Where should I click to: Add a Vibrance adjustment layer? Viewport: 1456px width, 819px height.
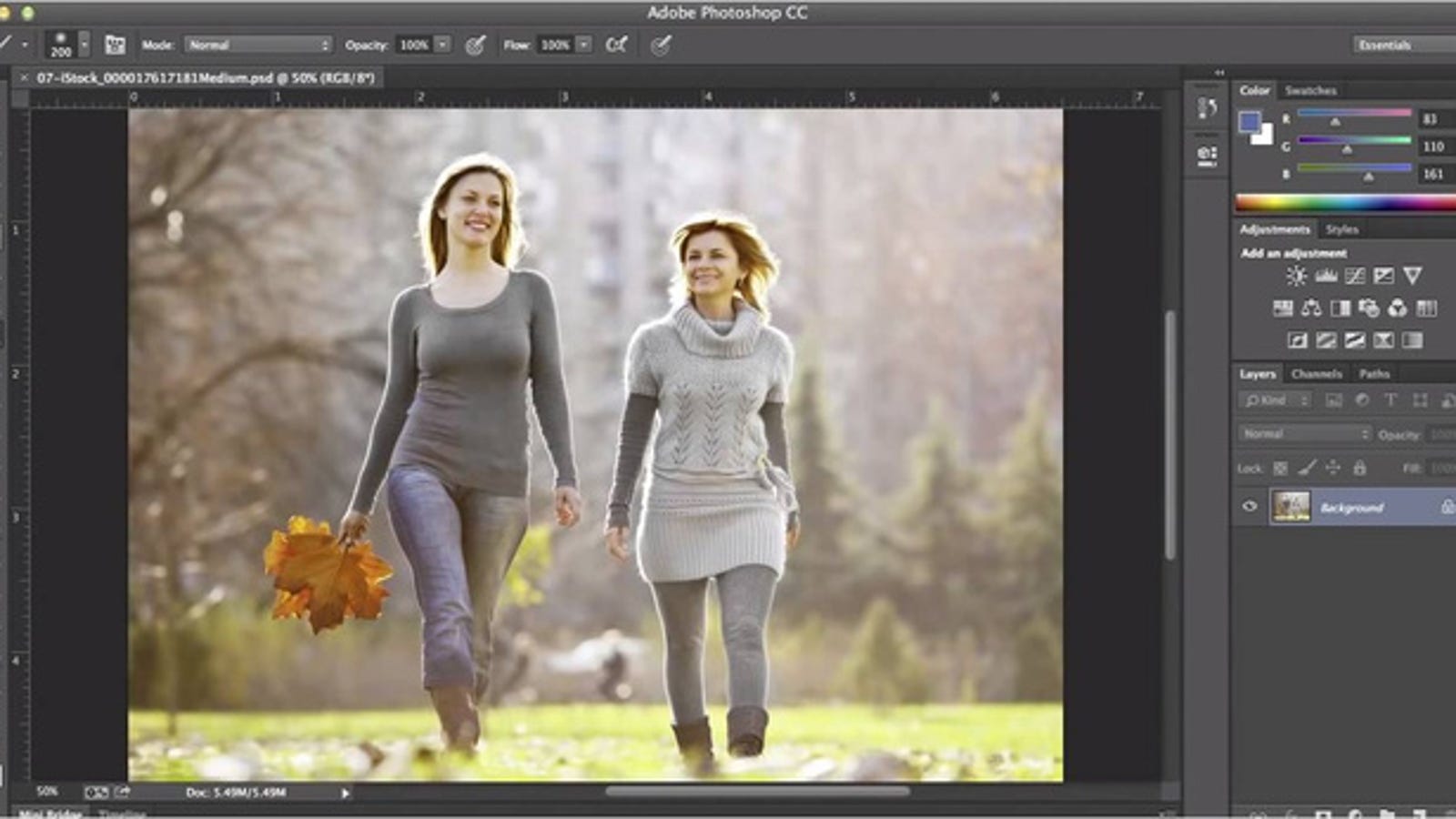1412,276
